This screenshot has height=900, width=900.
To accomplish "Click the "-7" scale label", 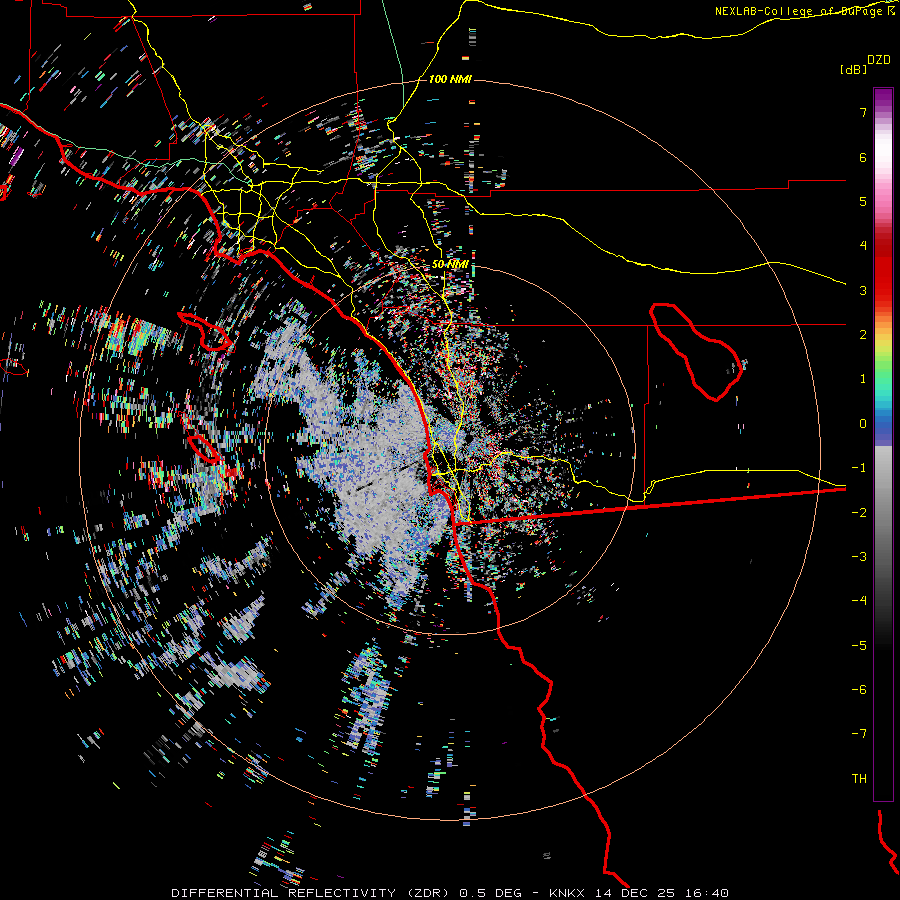I will 859,734.
